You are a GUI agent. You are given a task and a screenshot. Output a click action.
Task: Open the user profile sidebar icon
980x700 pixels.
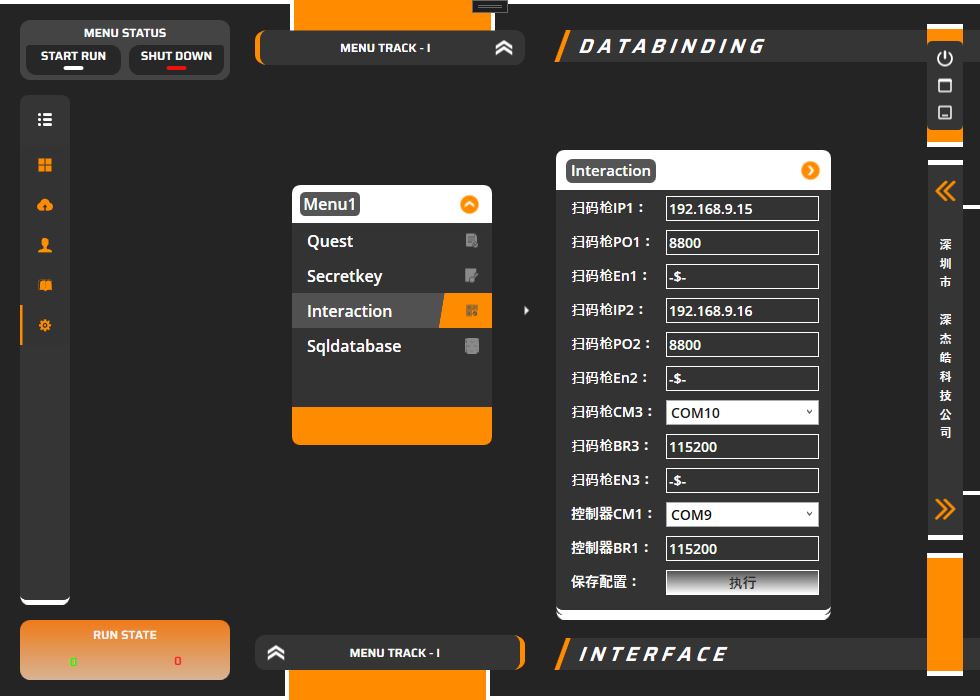(45, 245)
